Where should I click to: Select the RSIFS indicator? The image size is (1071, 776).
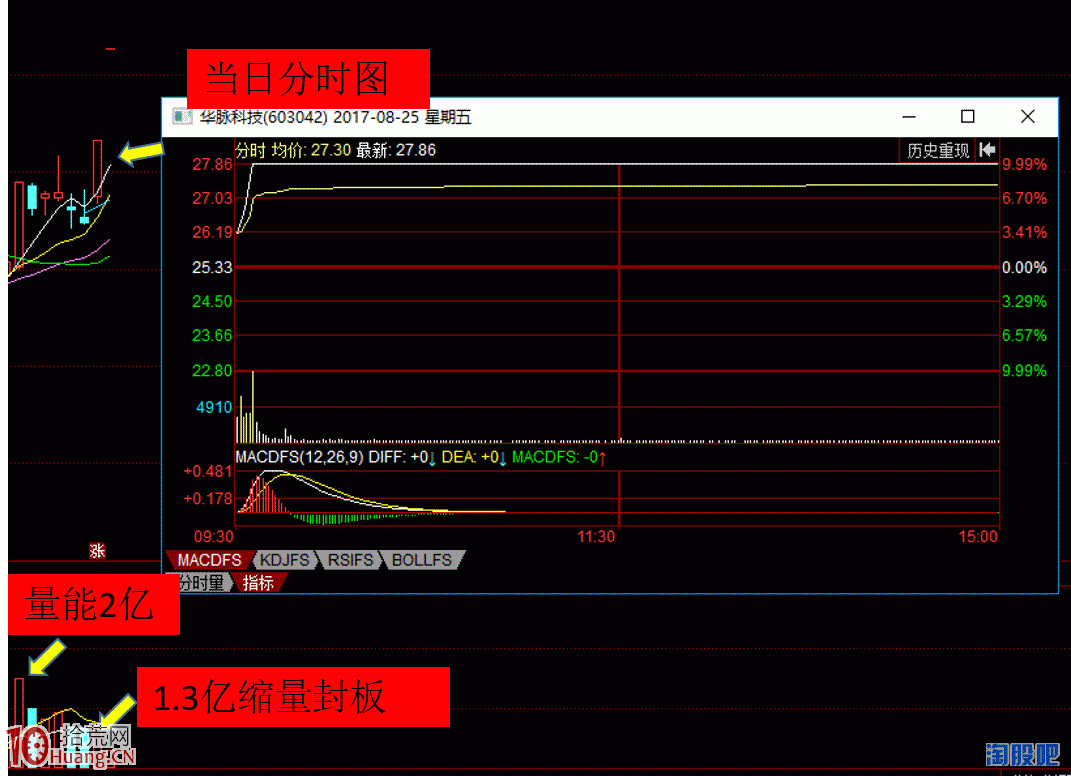point(350,560)
